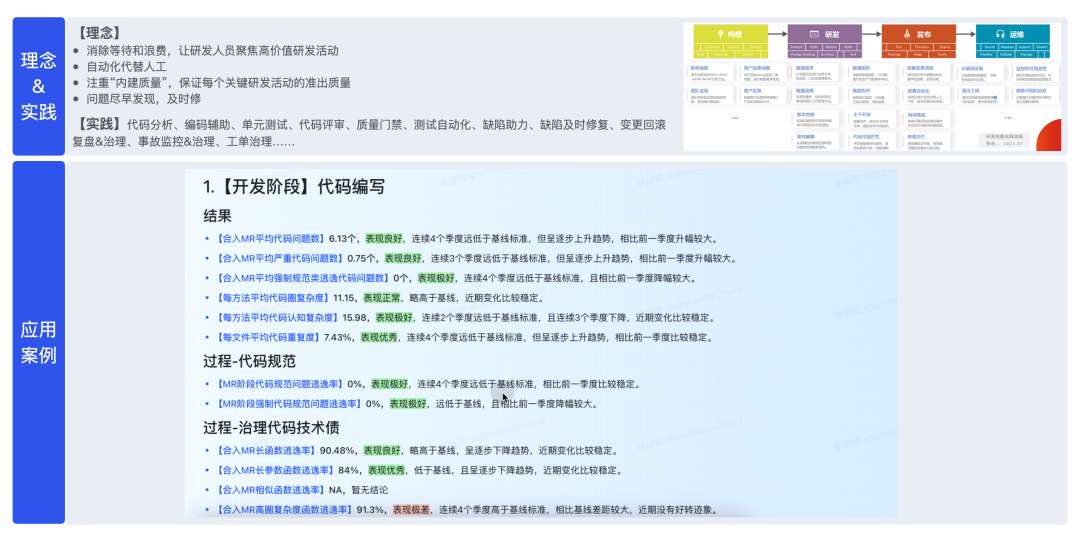Open the 合入MR平均代码问题数 metric link
Screen dimensions: 1080x533
pyautogui.click(x=271, y=239)
